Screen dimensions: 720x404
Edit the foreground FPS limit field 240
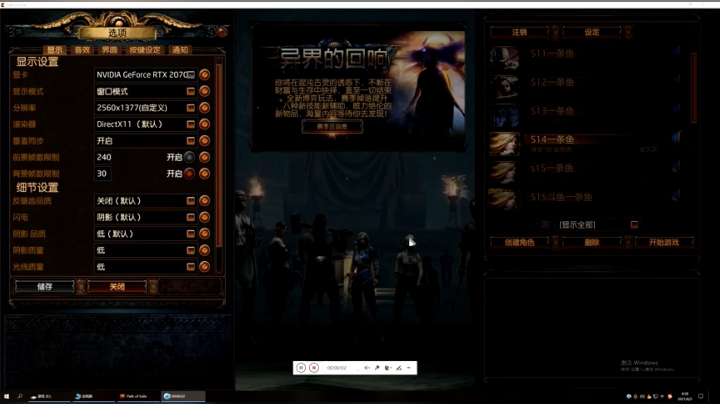pyautogui.click(x=103, y=157)
